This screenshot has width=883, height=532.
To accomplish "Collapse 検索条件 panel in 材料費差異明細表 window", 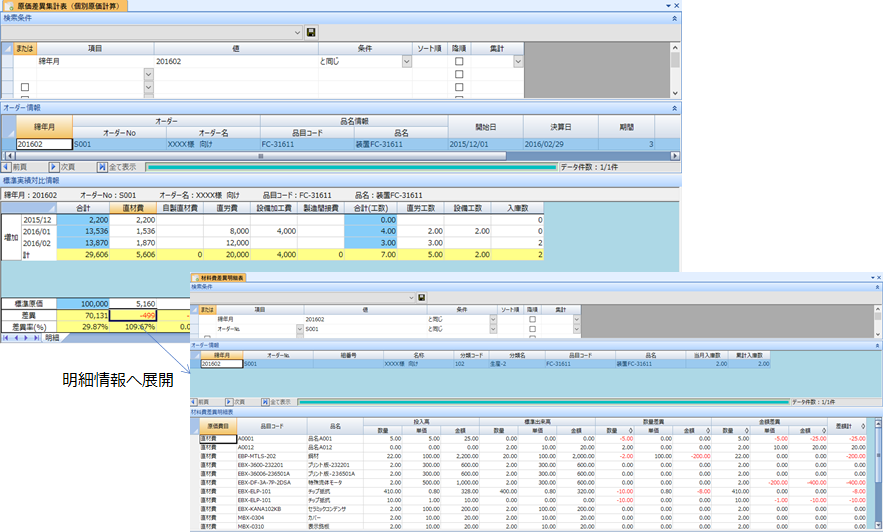I will [x=877, y=287].
